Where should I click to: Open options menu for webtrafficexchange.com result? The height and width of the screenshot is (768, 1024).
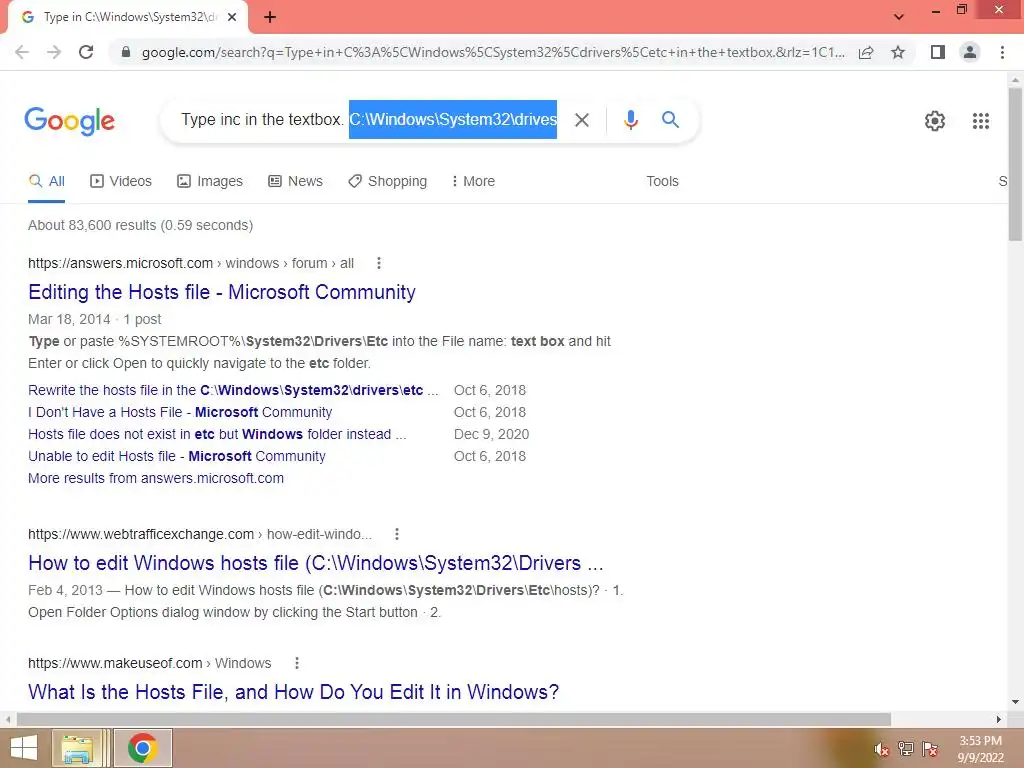(396, 534)
